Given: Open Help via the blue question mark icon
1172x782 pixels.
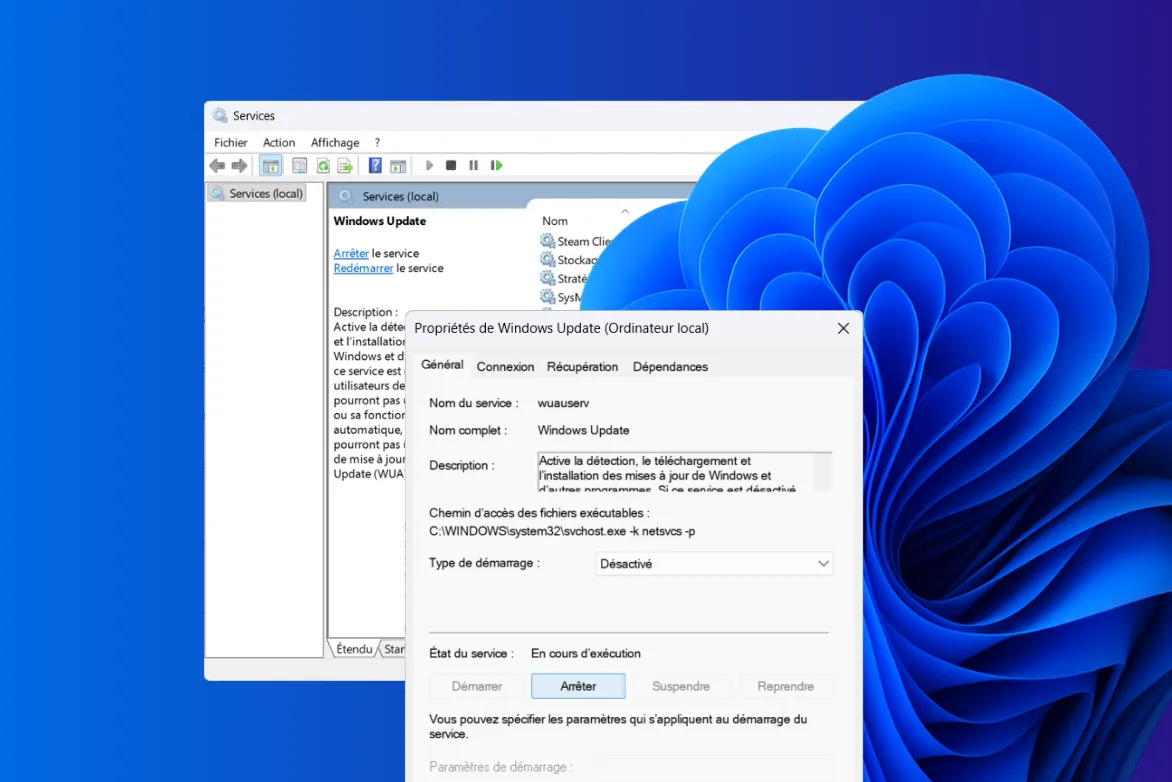Looking at the screenshot, I should pyautogui.click(x=375, y=166).
